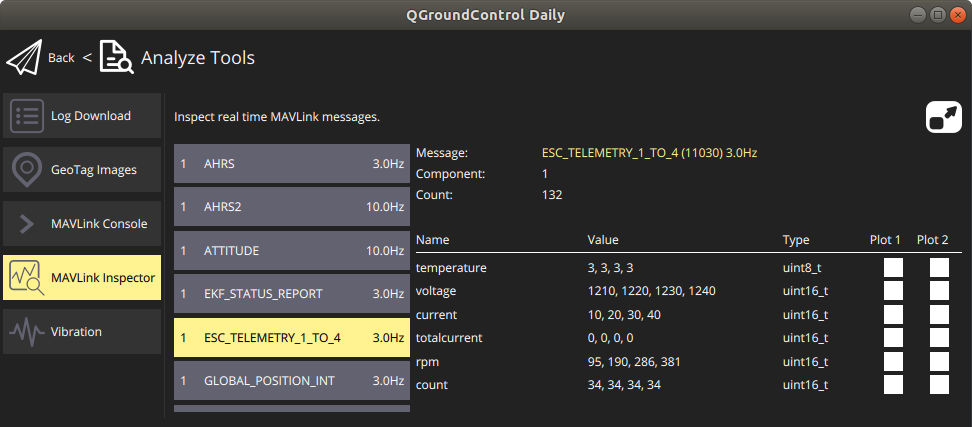This screenshot has height=427, width=972.
Task: Click the Analyze Tools document-magnifier icon
Action: pyautogui.click(x=117, y=58)
